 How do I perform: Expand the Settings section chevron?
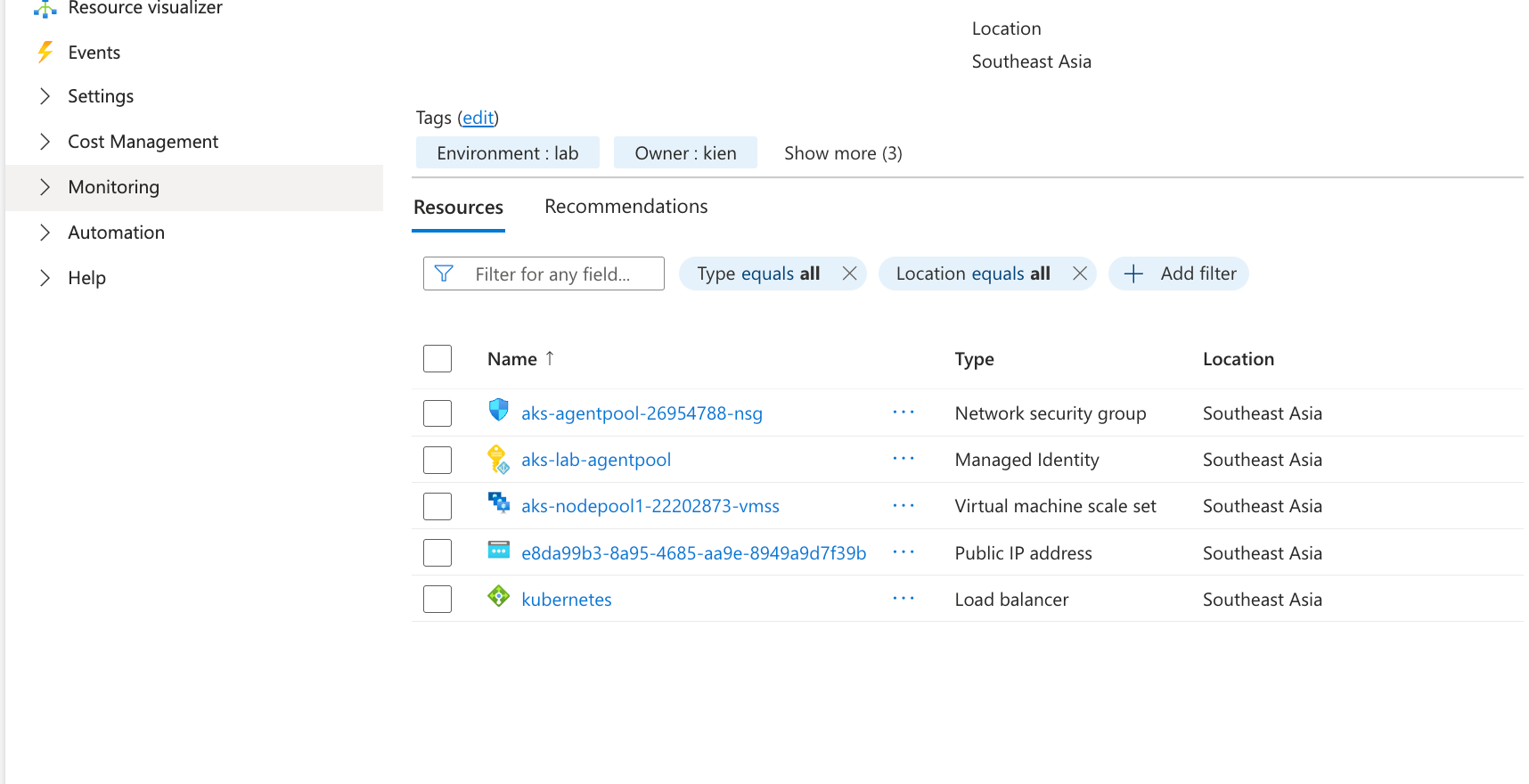coord(45,96)
